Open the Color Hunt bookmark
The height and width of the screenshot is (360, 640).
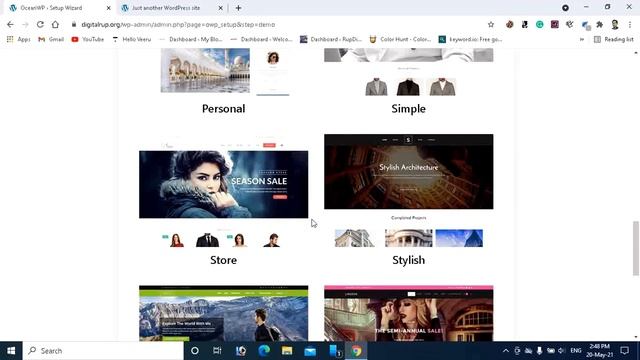coord(400,39)
